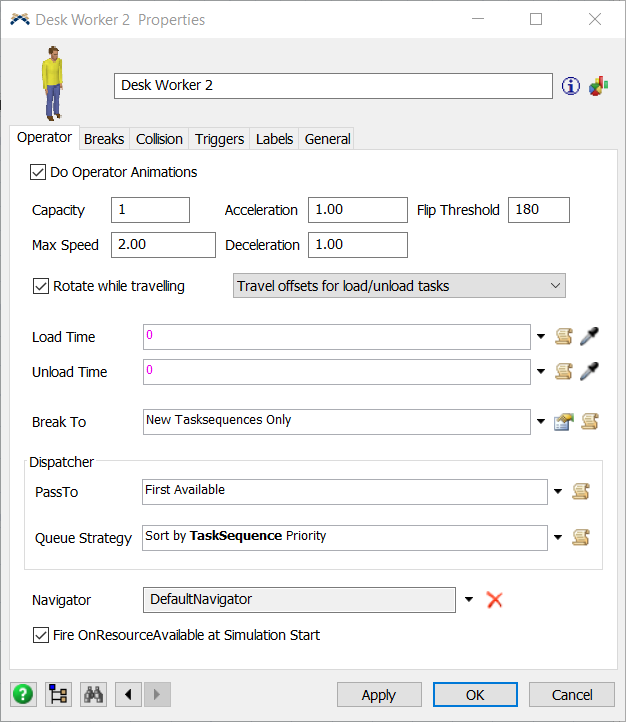Click the Max Speed input field
Screen dimensions: 626x722
pyautogui.click(x=163, y=245)
